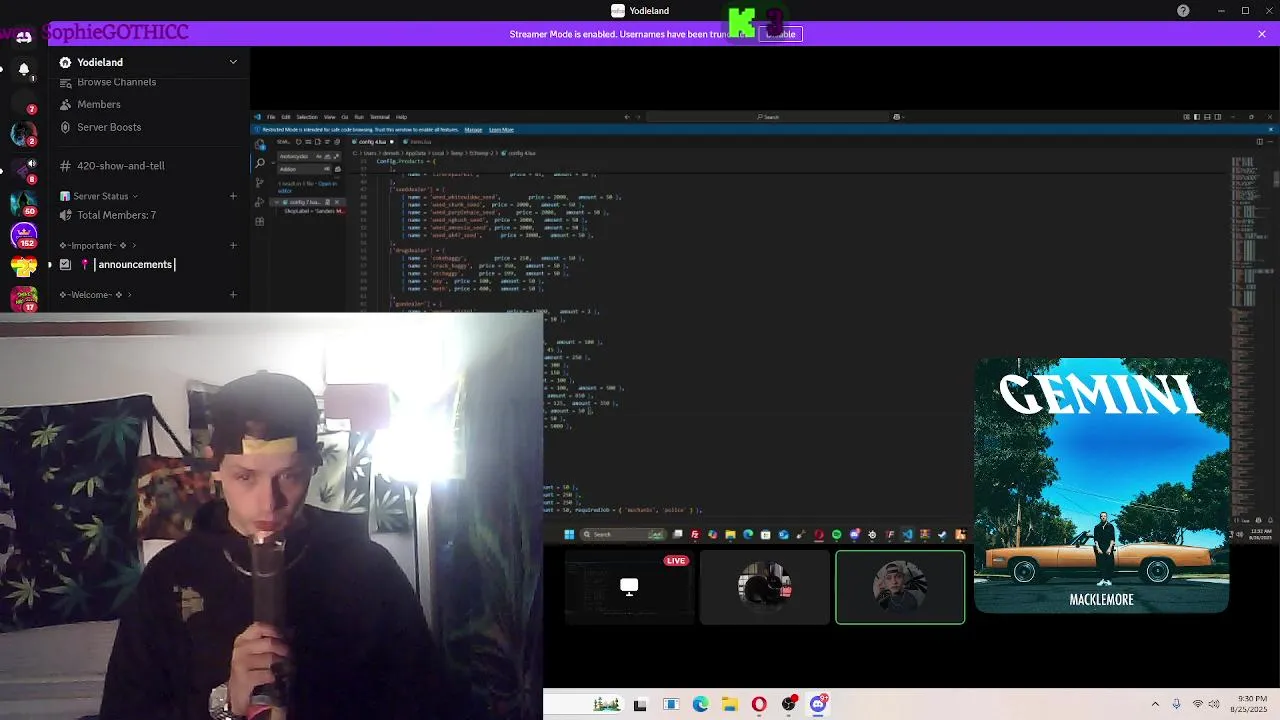Open File Explorer from bottom taskbar
This screenshot has height=720, width=1280.
[x=730, y=704]
